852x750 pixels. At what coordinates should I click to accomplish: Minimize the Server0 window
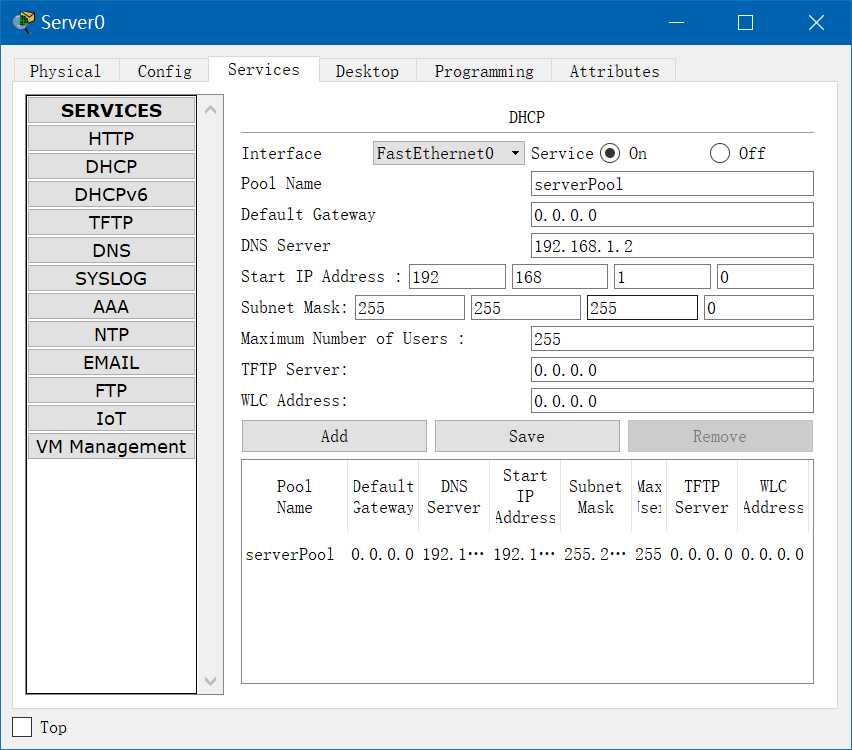(676, 22)
